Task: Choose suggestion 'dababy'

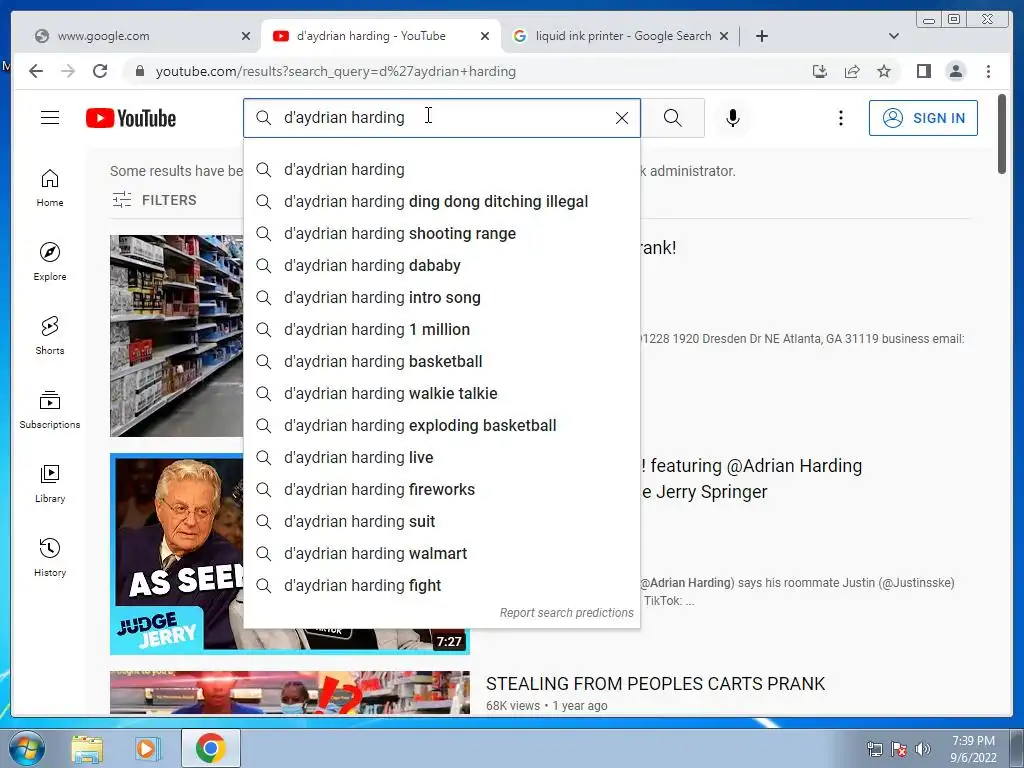Action: [441, 266]
